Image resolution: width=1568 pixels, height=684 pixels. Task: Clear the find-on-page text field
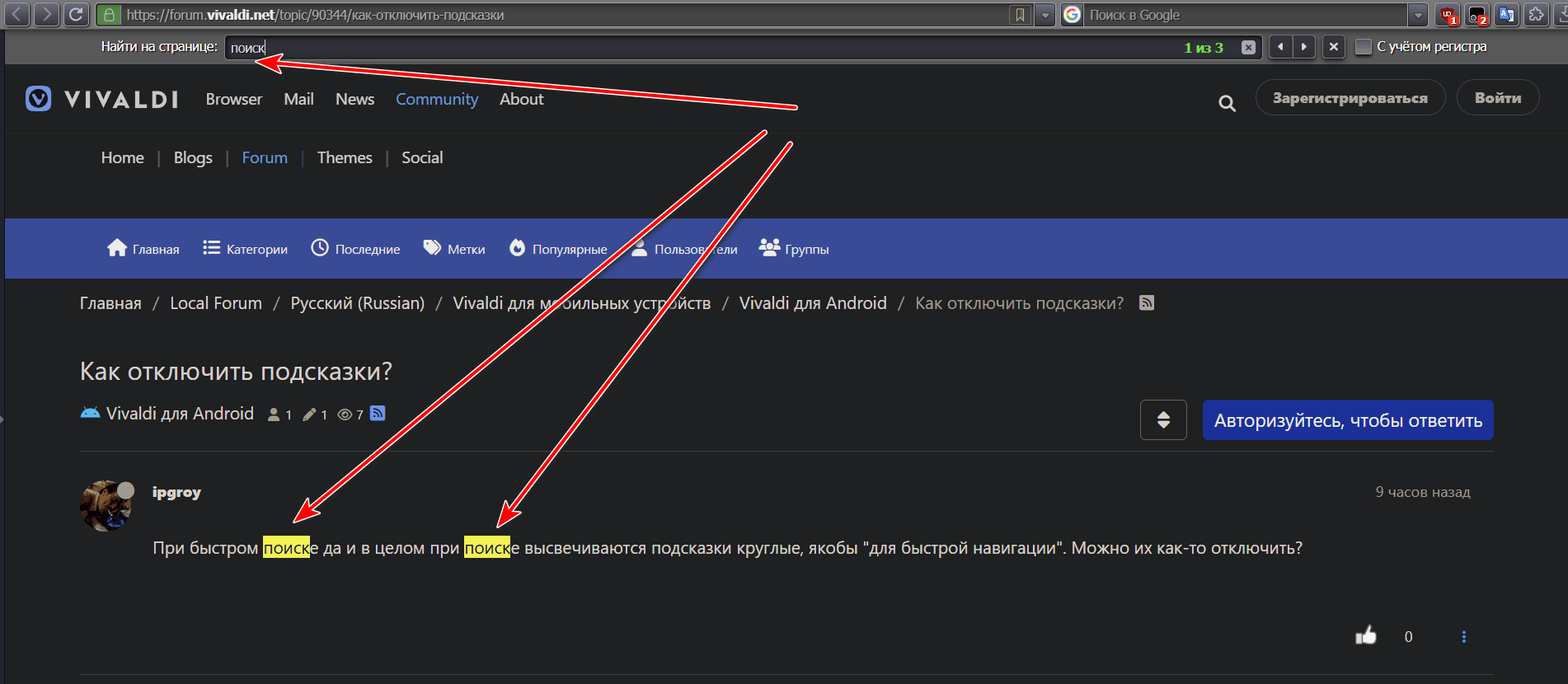pos(1249,48)
